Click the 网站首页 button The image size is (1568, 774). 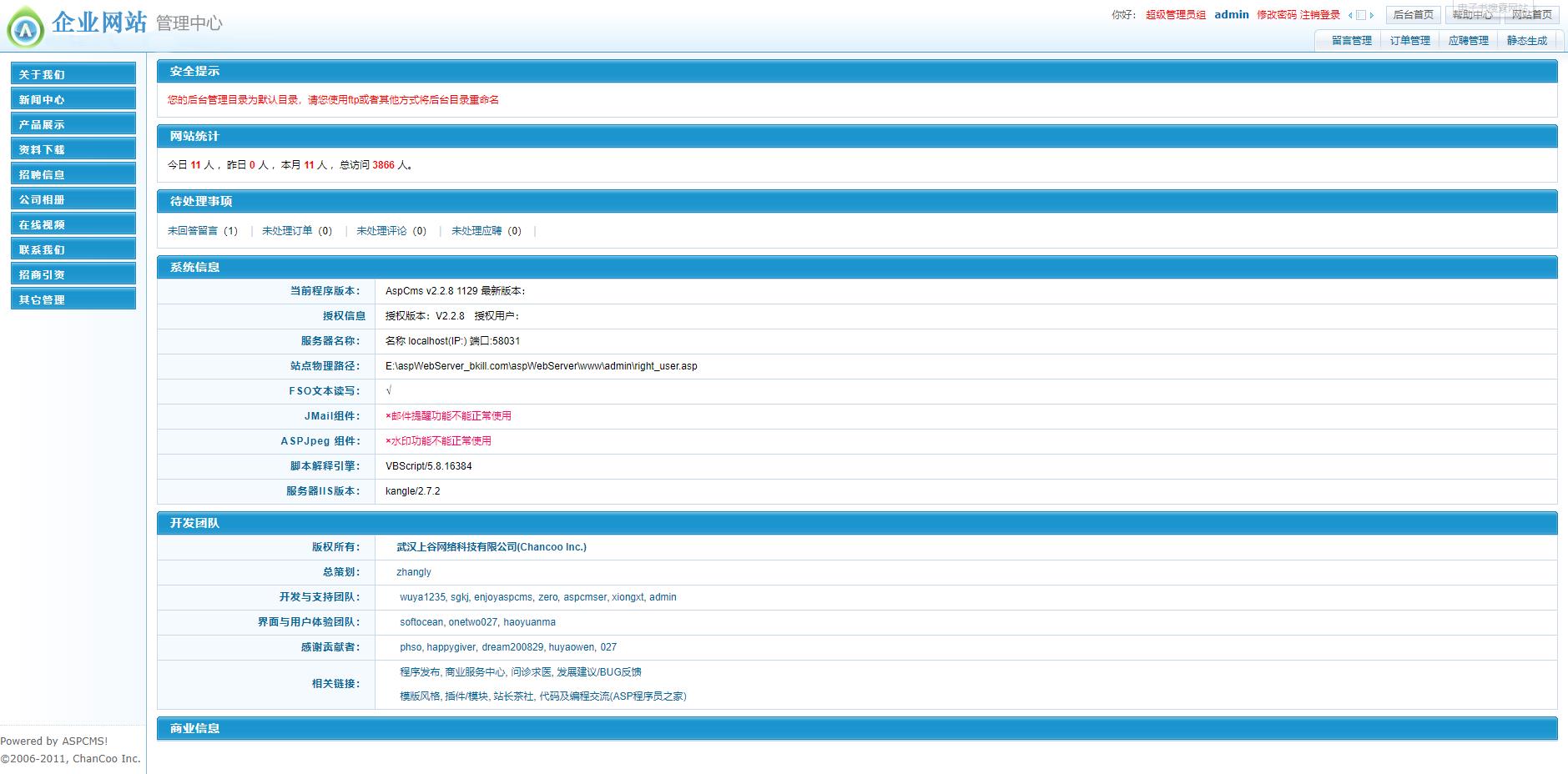click(x=1531, y=15)
